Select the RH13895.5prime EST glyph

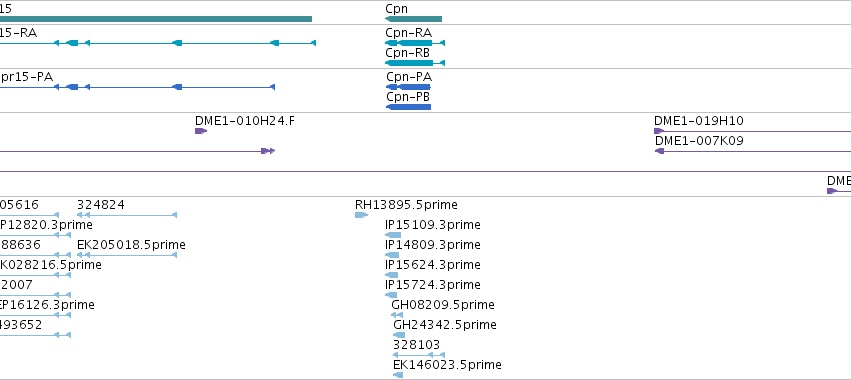[x=361, y=215]
